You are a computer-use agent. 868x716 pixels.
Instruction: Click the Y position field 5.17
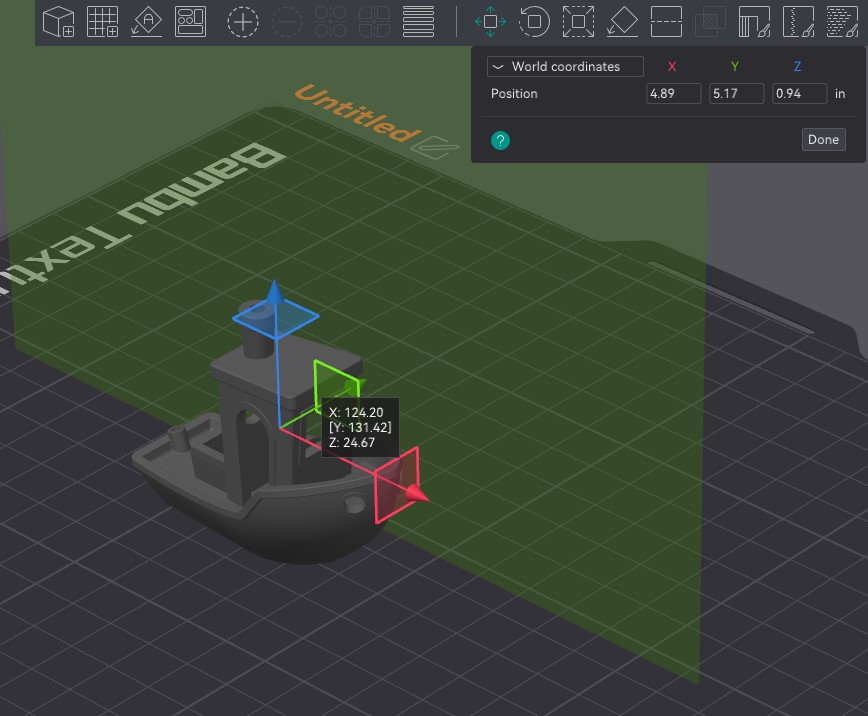click(x=736, y=94)
